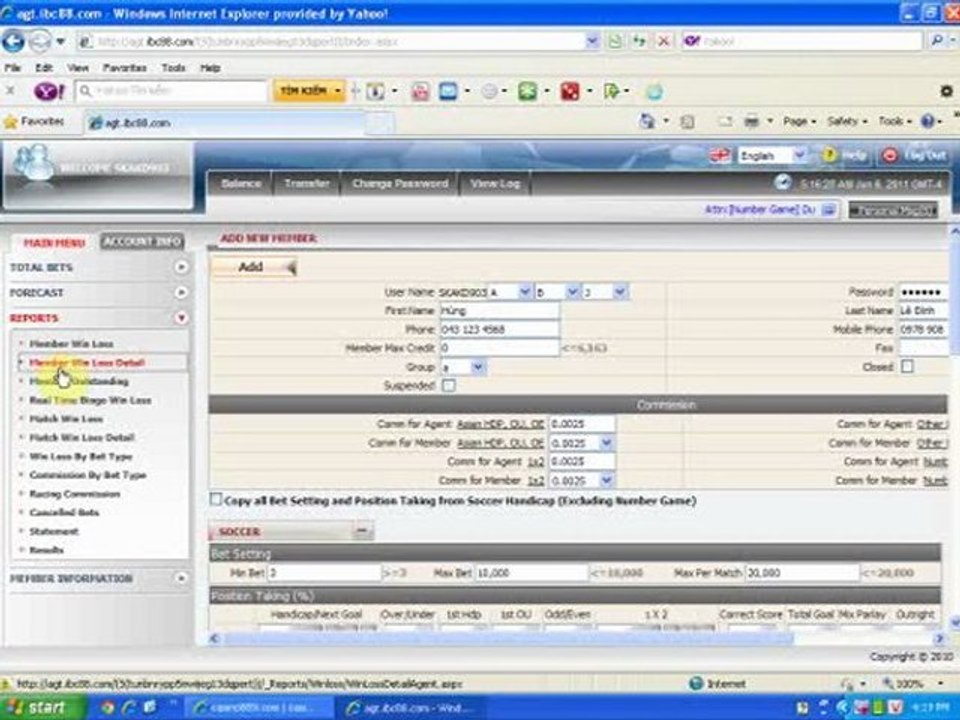Click the language flag icon
The image size is (960, 720).
pos(720,156)
